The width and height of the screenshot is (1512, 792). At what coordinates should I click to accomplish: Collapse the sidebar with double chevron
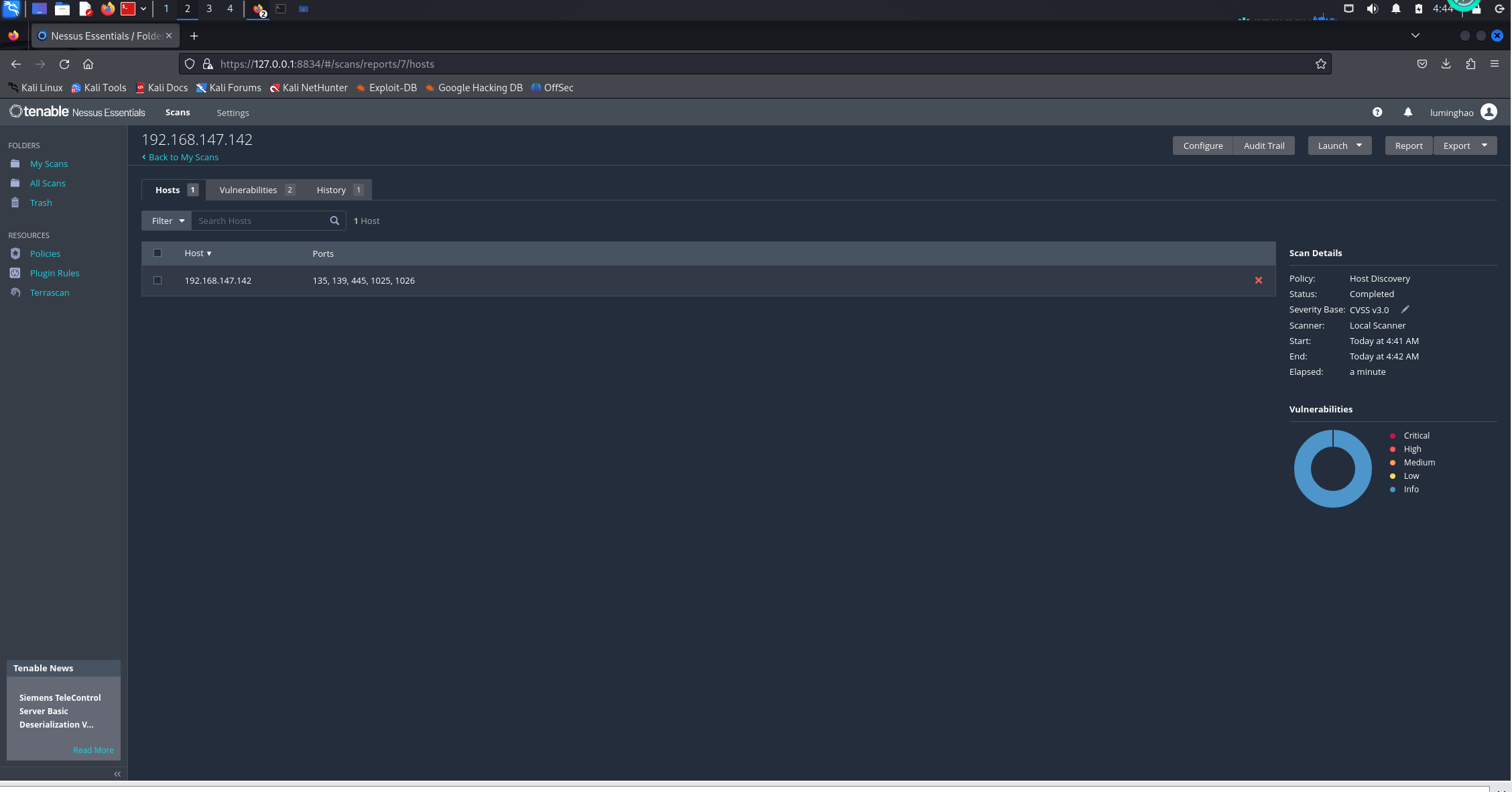click(x=117, y=774)
